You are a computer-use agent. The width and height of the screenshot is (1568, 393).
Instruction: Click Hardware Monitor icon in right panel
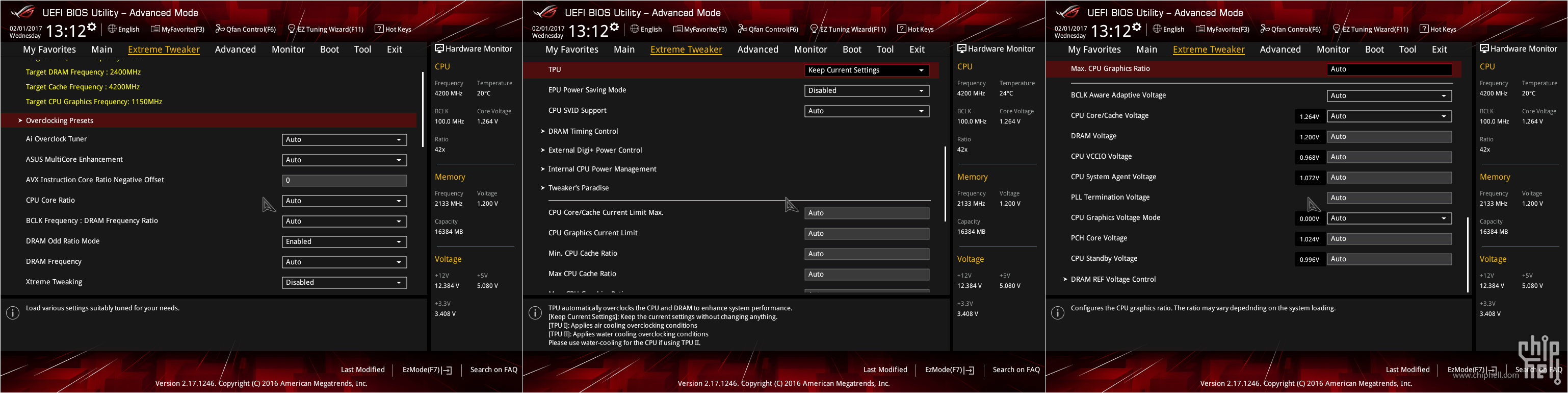1484,48
